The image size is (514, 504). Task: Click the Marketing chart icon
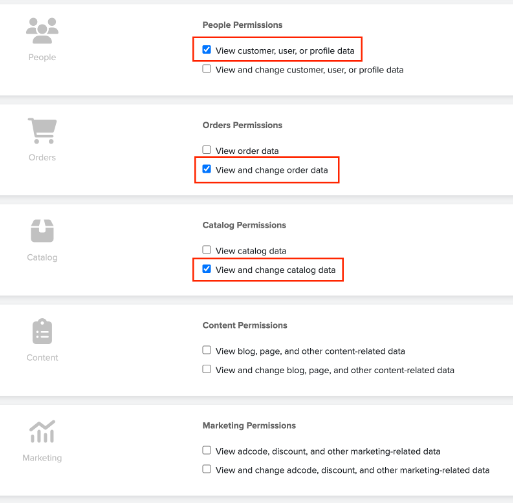pos(42,431)
